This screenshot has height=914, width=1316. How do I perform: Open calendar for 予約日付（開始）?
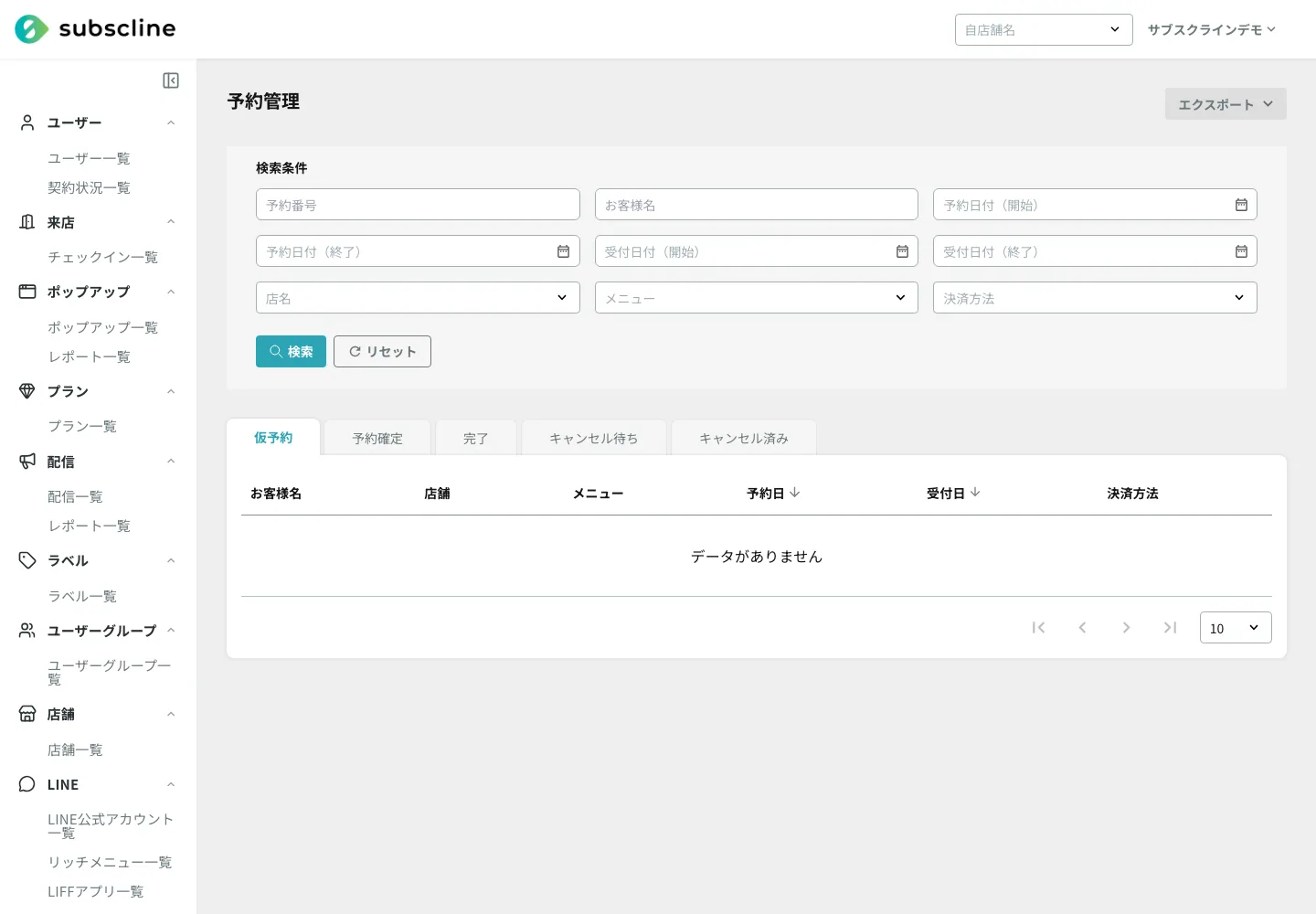1241,205
